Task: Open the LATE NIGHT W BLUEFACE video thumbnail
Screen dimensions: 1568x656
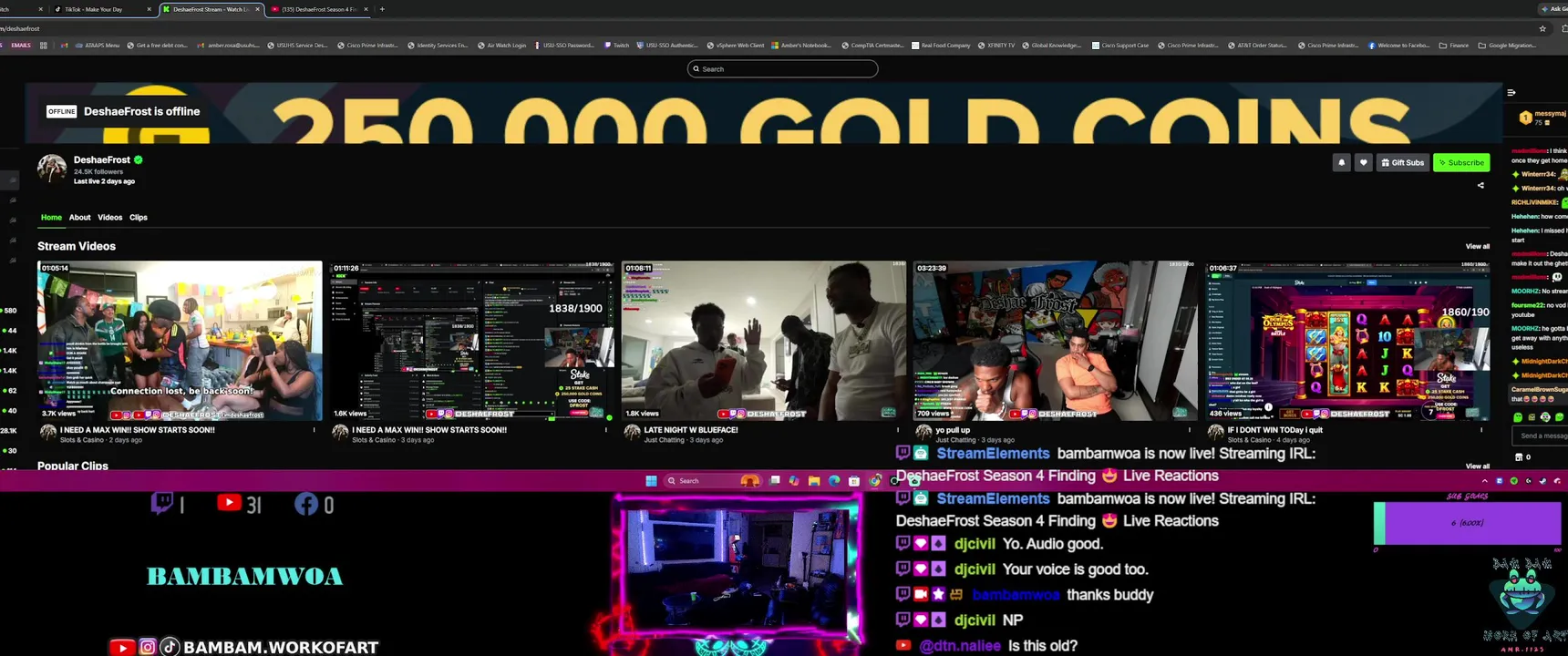Action: click(x=764, y=341)
